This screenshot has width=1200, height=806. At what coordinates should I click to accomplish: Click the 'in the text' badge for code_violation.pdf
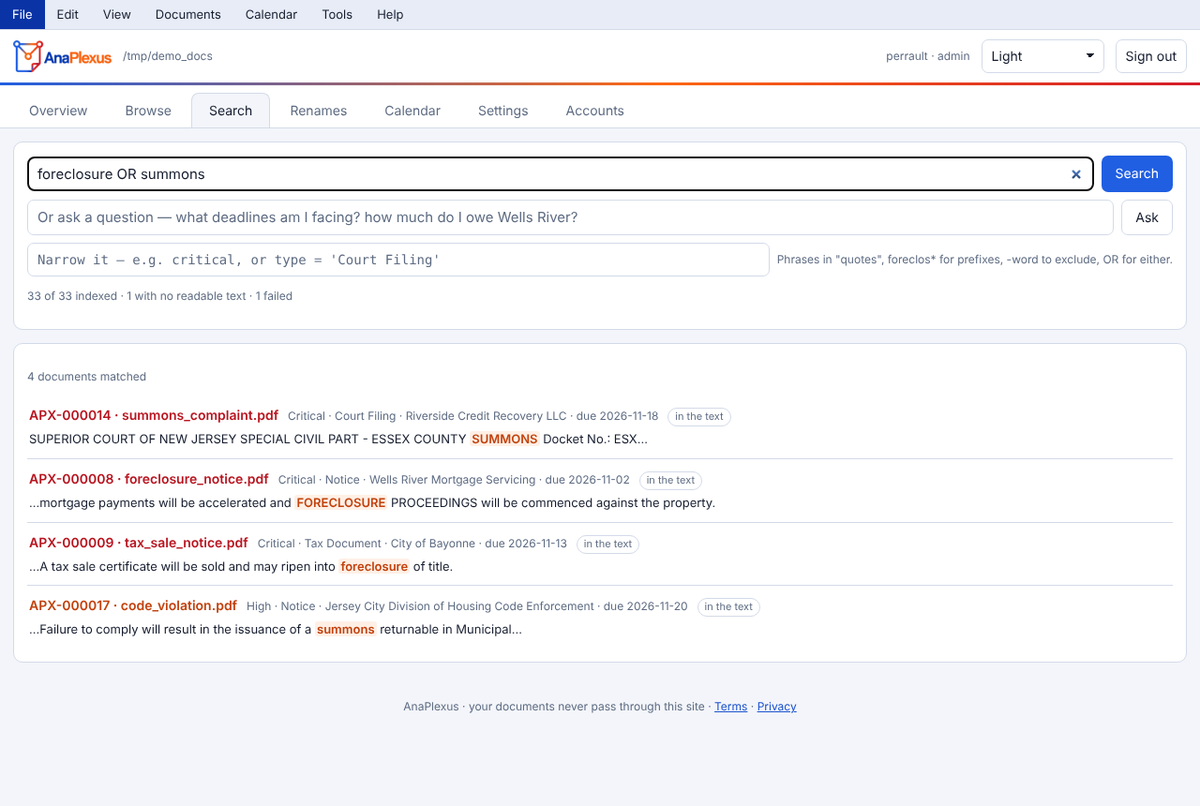[729, 606]
